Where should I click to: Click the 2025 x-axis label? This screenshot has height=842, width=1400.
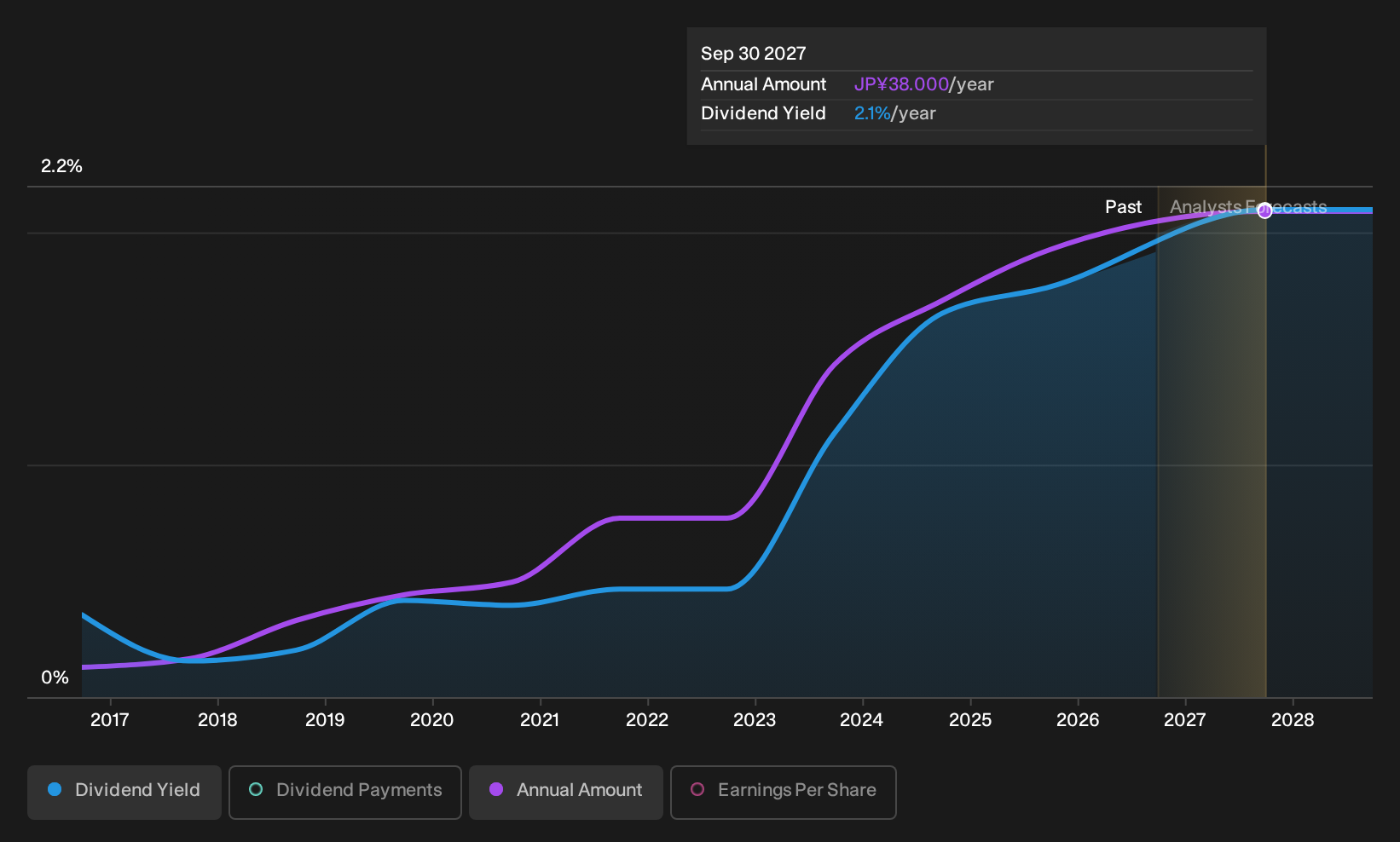pos(970,720)
